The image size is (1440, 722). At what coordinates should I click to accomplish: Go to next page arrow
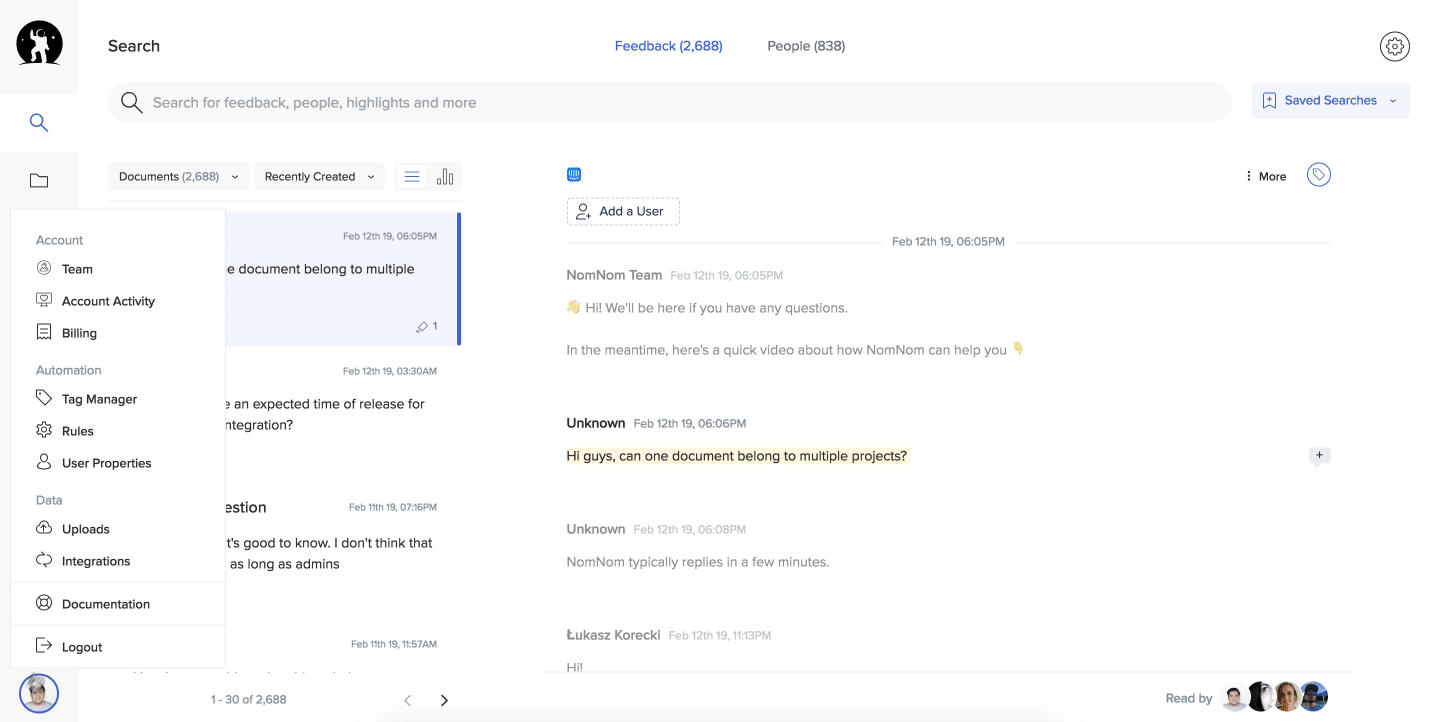pos(444,700)
